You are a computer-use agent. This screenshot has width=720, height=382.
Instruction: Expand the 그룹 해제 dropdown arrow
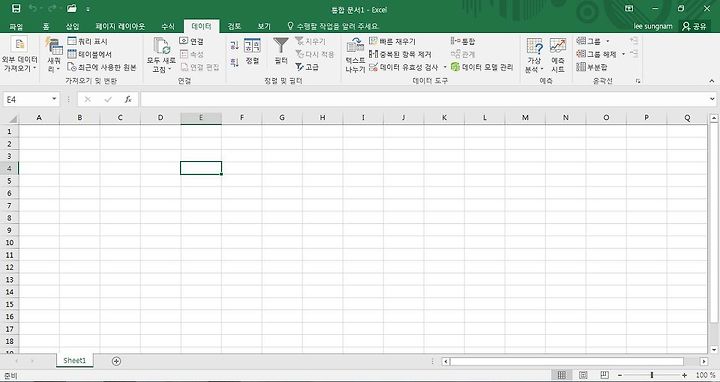623,54
